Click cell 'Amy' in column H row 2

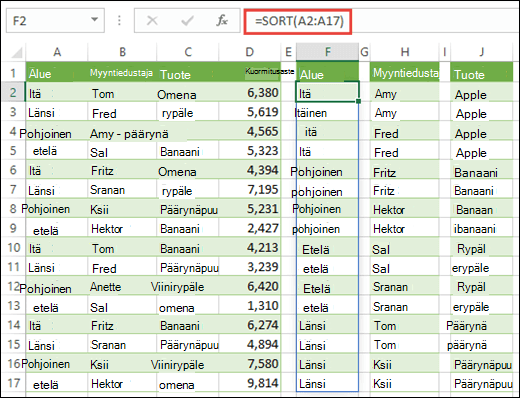pyautogui.click(x=405, y=92)
